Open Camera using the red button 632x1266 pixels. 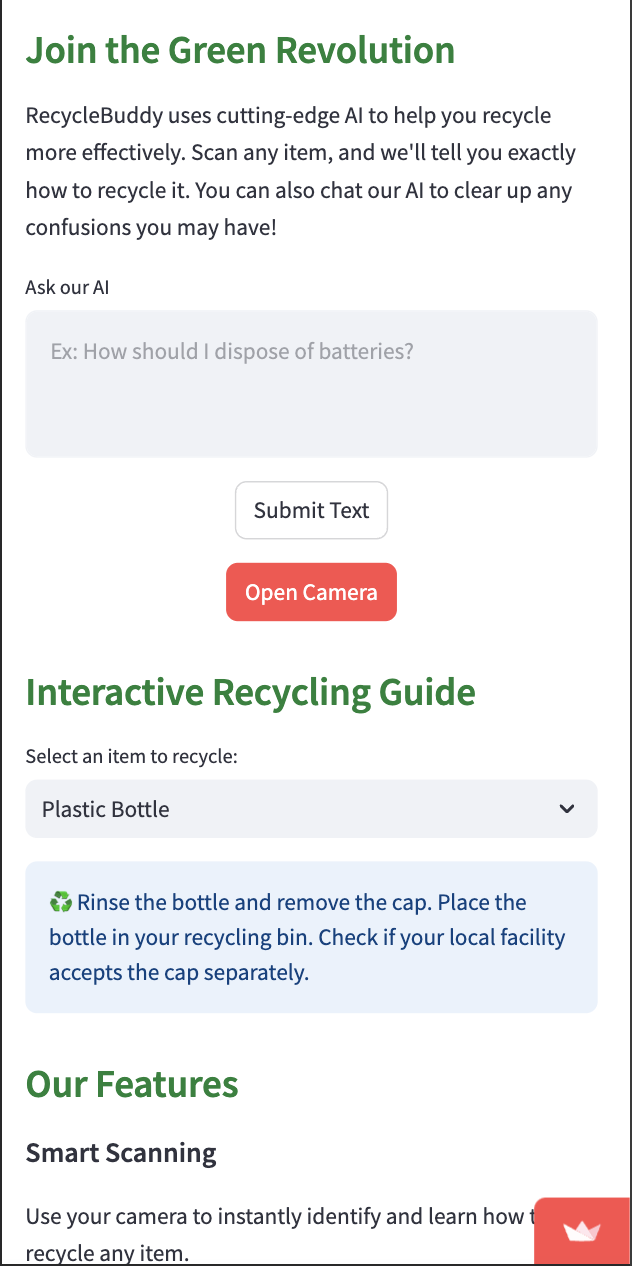(x=311, y=592)
